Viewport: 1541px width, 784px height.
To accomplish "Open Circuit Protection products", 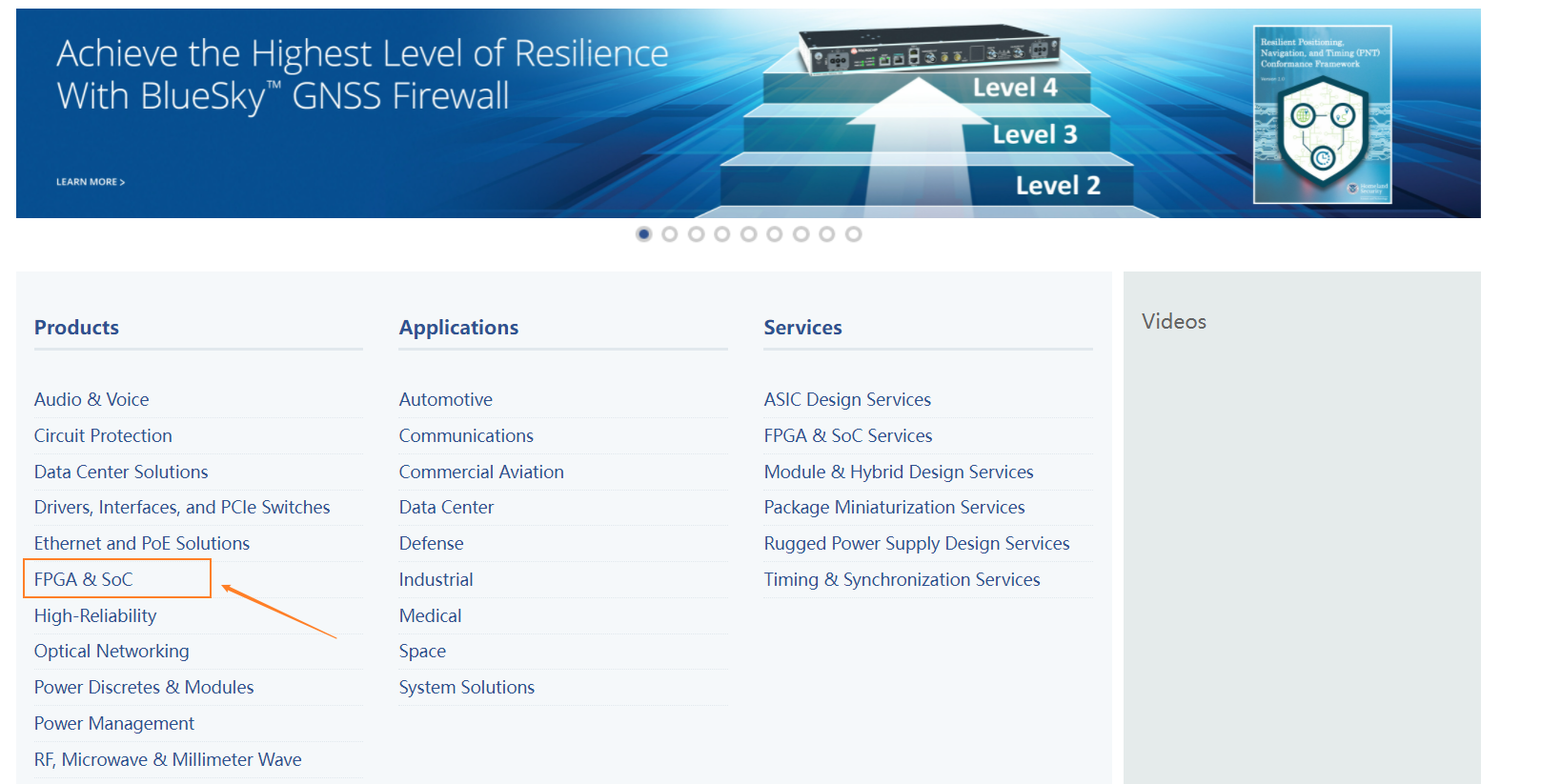I will pyautogui.click(x=103, y=436).
